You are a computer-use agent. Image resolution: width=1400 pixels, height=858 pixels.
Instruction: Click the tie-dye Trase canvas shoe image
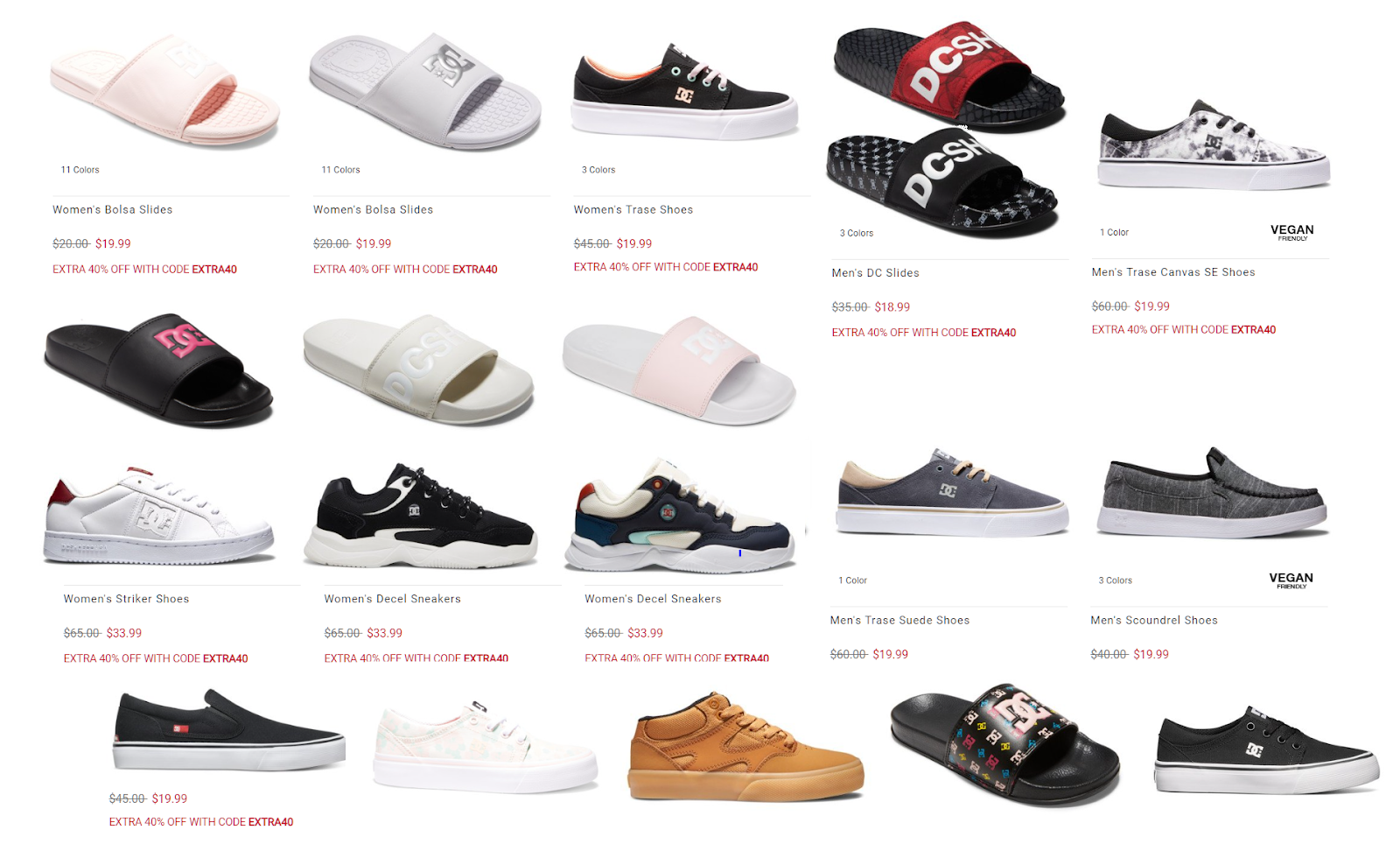pos(1214,145)
